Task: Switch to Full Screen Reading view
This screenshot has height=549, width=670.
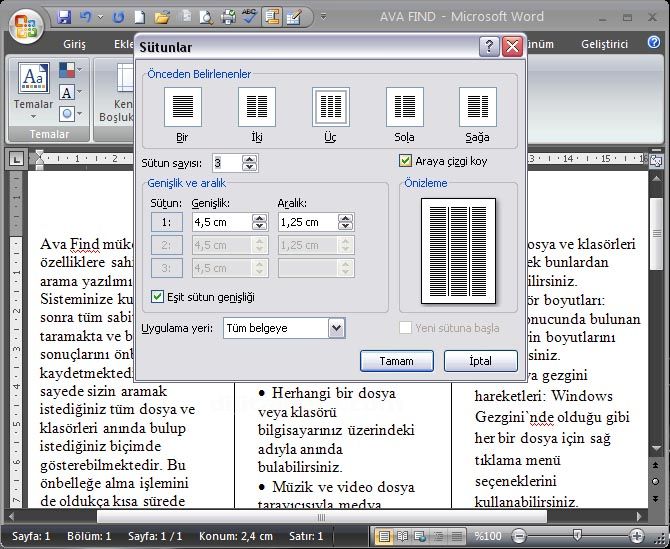Action: click(x=402, y=536)
